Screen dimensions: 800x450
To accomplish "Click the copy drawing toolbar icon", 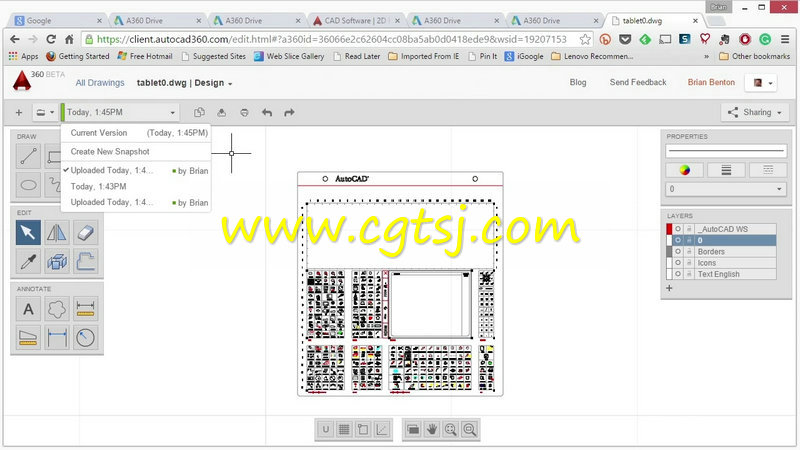I will click(x=199, y=112).
